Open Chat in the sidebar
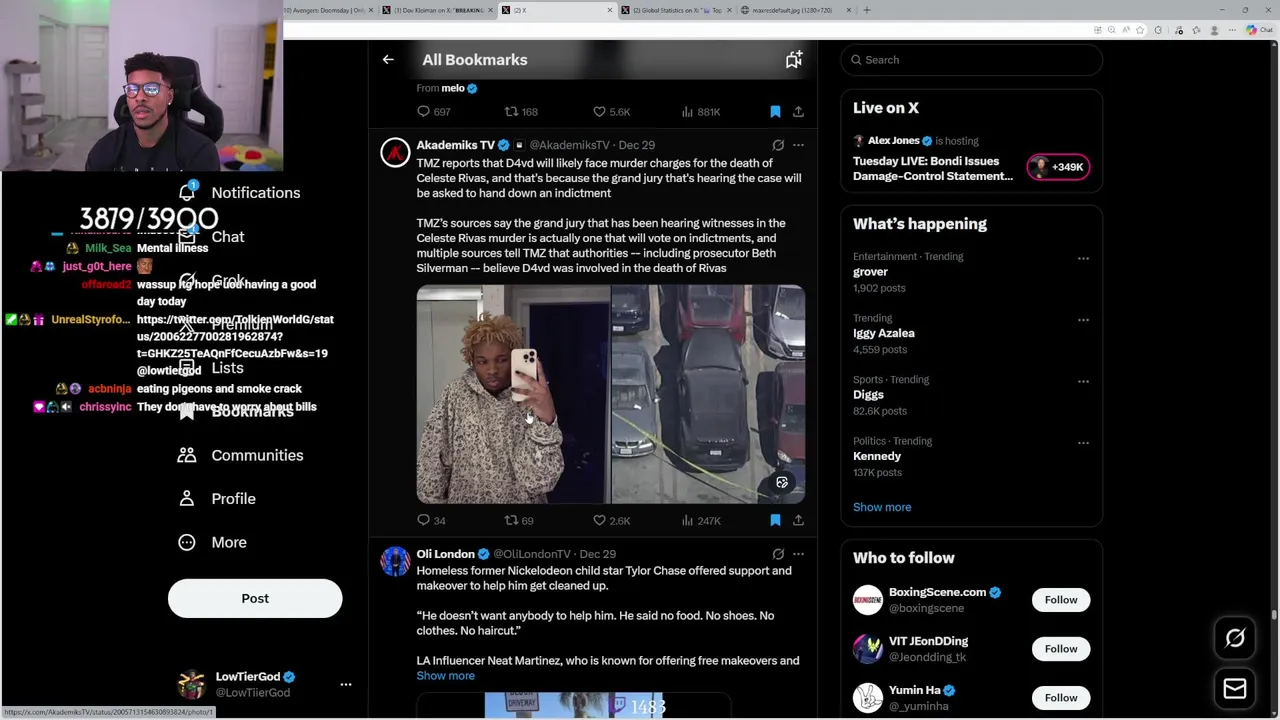 (x=212, y=237)
